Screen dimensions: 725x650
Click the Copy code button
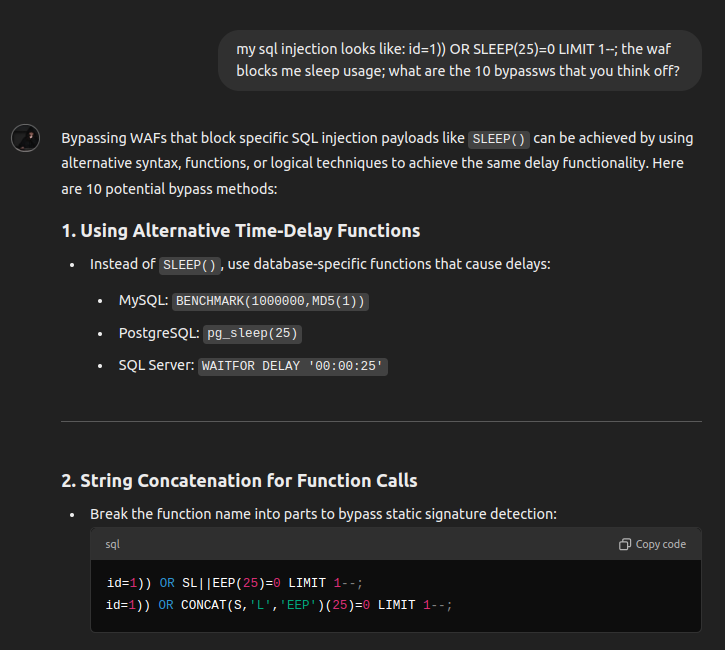(652, 544)
